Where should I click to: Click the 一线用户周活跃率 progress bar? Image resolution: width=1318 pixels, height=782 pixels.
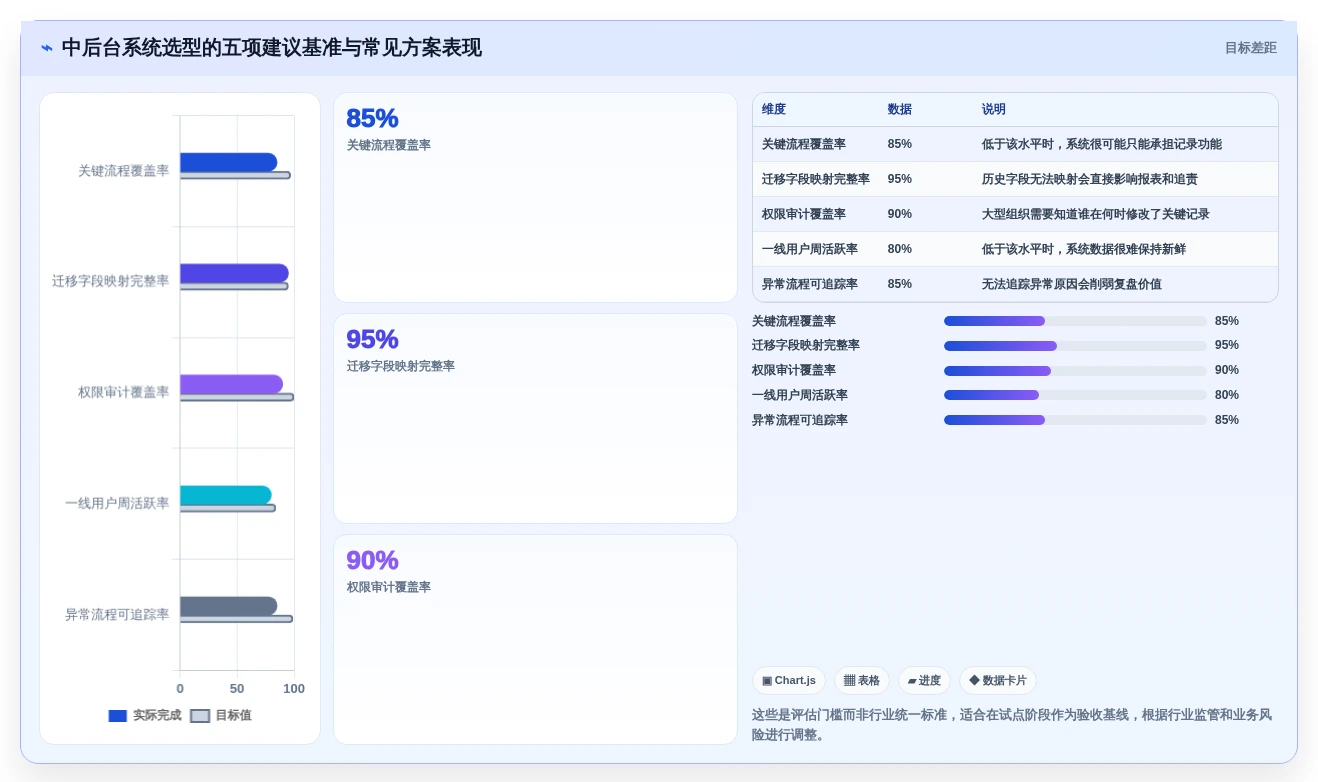point(1075,395)
